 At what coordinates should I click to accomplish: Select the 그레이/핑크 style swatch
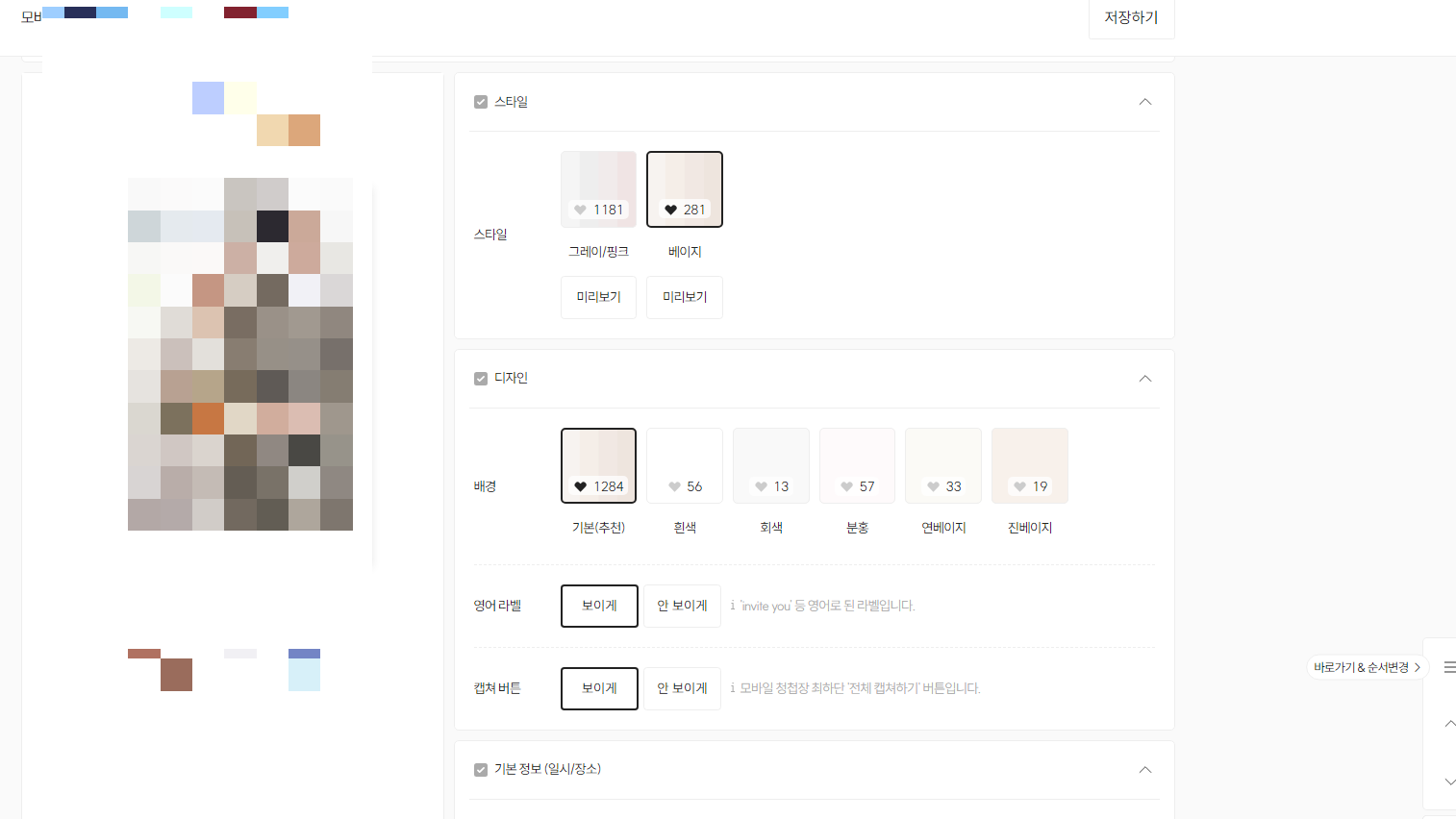(x=598, y=189)
